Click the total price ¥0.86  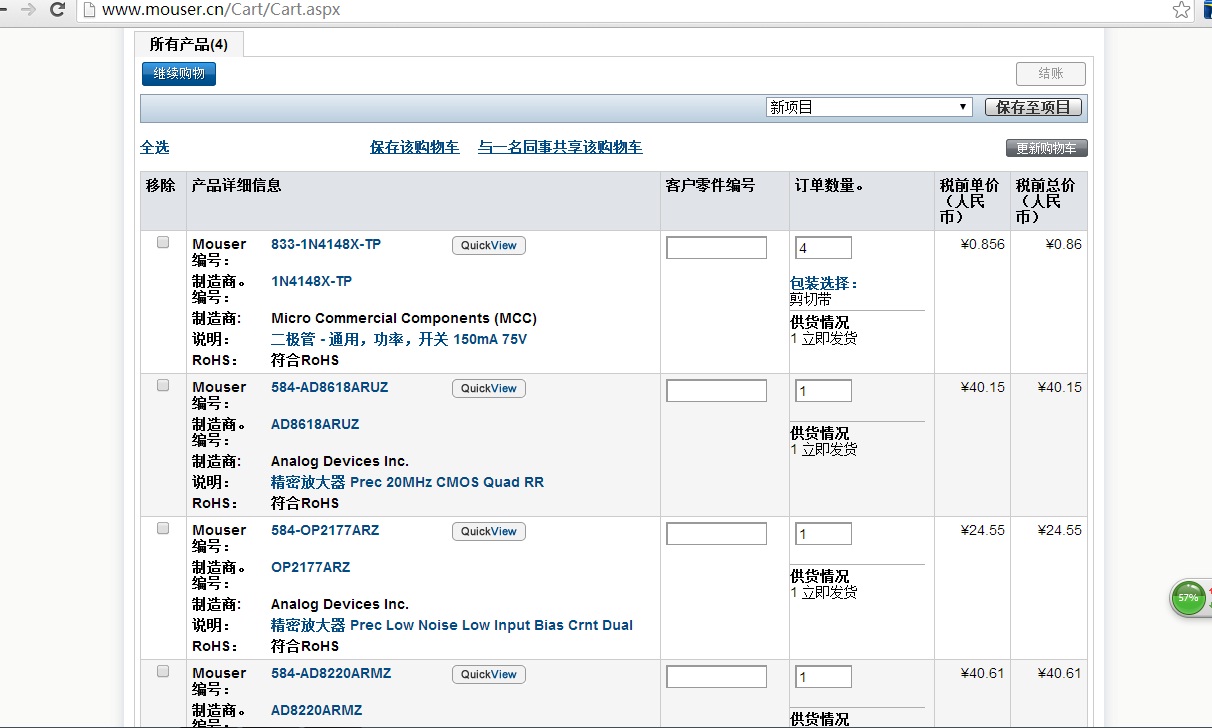pyautogui.click(x=1064, y=244)
